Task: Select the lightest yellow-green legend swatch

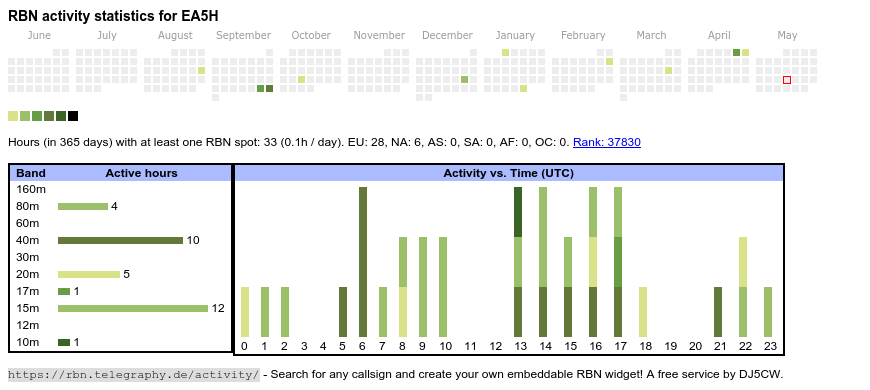Action: click(13, 116)
